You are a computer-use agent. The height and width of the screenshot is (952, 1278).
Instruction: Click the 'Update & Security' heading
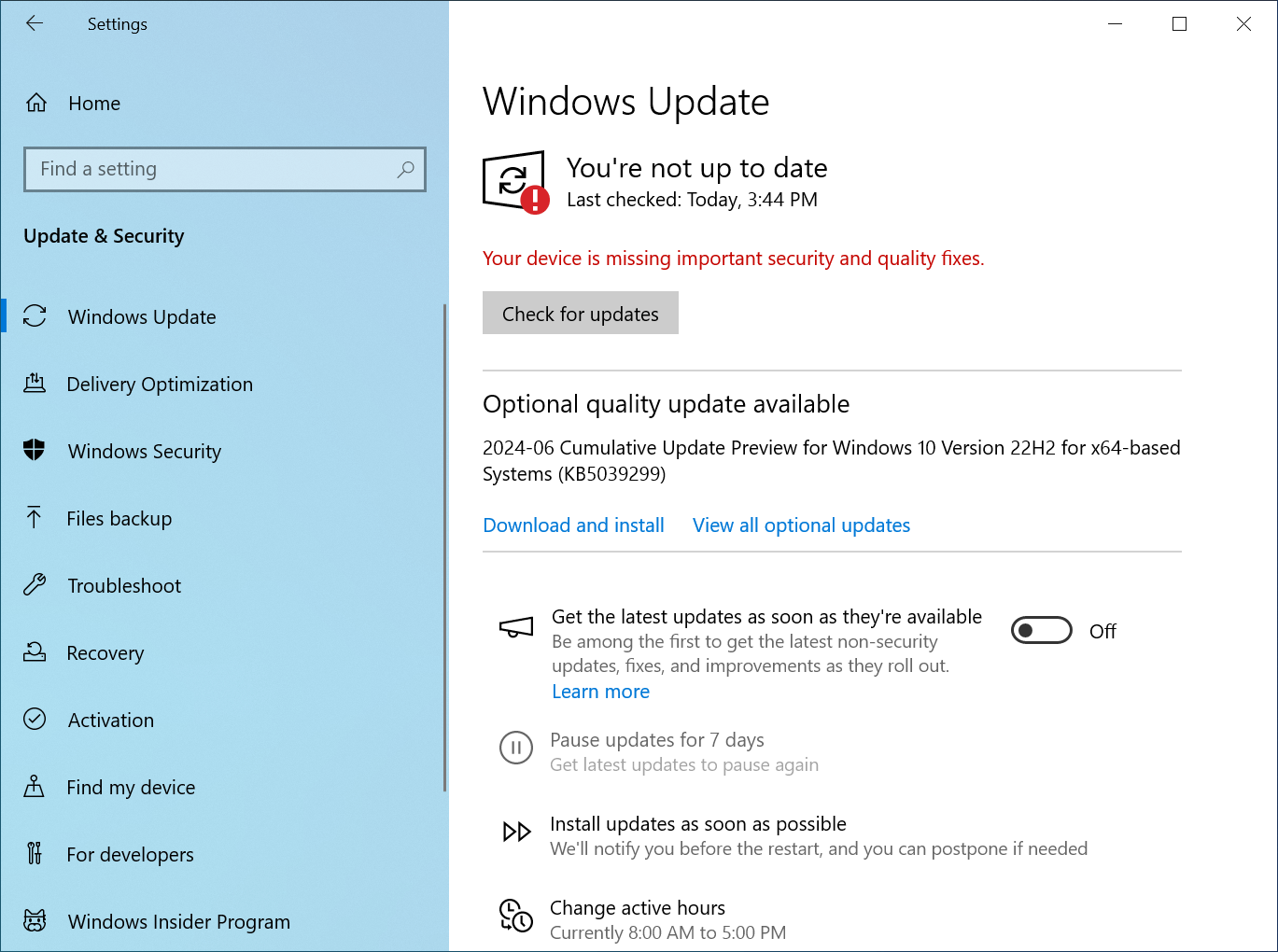[x=104, y=235]
